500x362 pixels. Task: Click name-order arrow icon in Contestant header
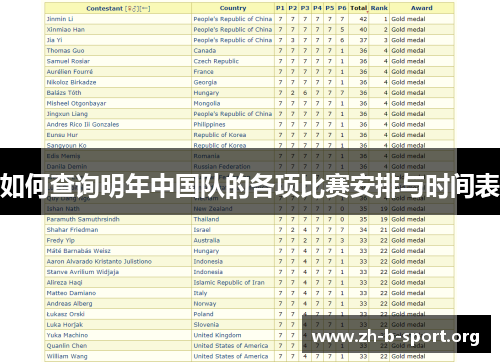145,9
